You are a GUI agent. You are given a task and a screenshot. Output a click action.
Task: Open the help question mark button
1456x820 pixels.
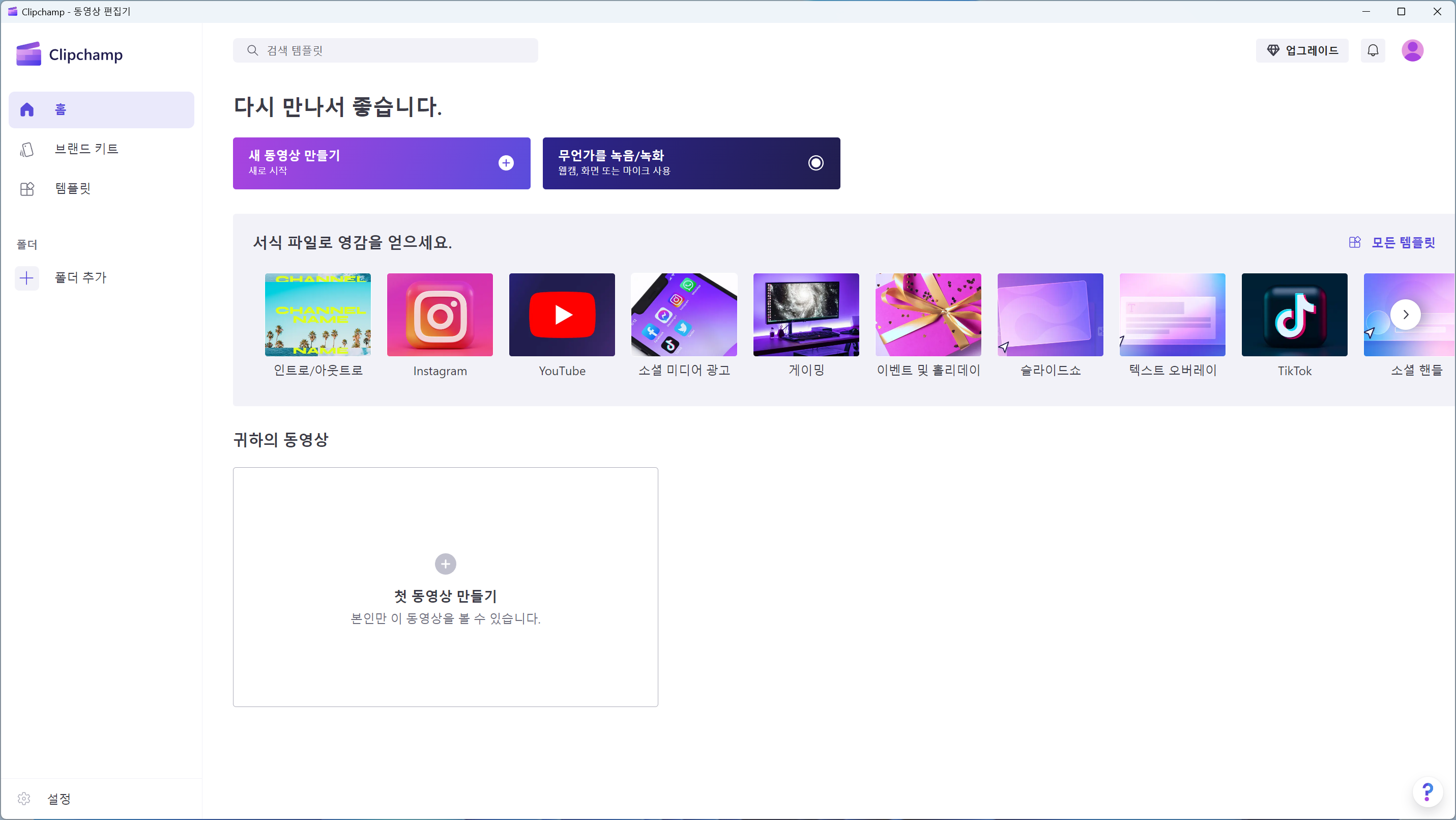click(1428, 791)
